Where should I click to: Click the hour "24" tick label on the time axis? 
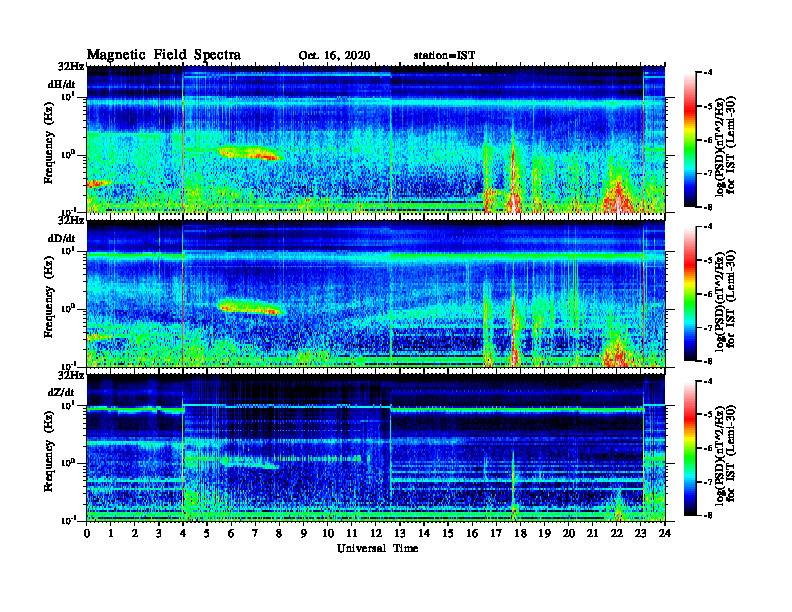(665, 534)
